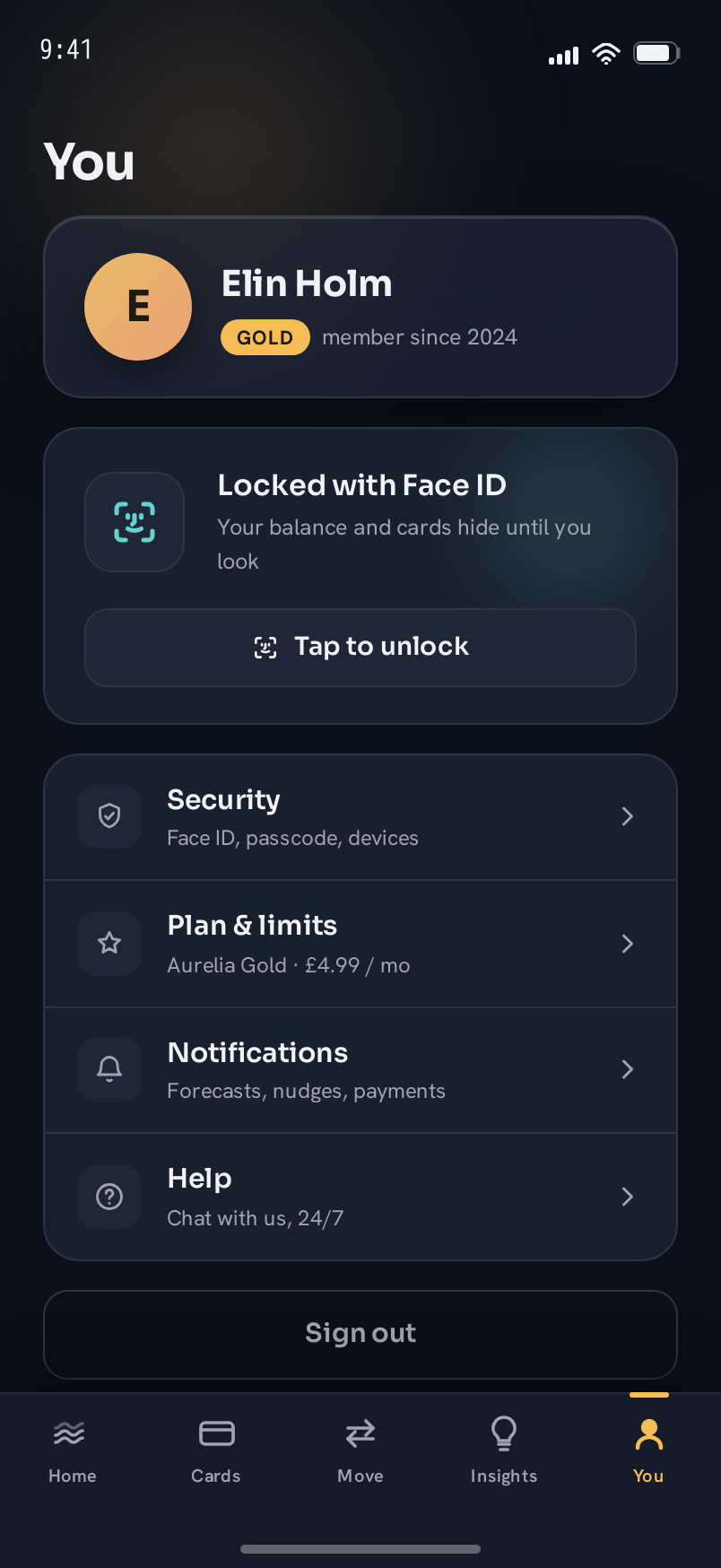Click the Plan & limits star icon
This screenshot has width=721, height=1568.
click(x=109, y=944)
